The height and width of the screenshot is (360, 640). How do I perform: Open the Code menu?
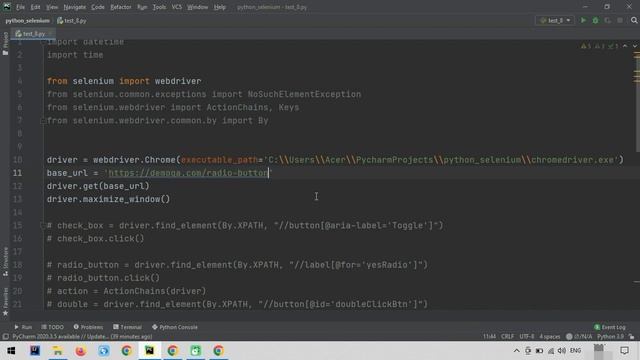coord(98,7)
